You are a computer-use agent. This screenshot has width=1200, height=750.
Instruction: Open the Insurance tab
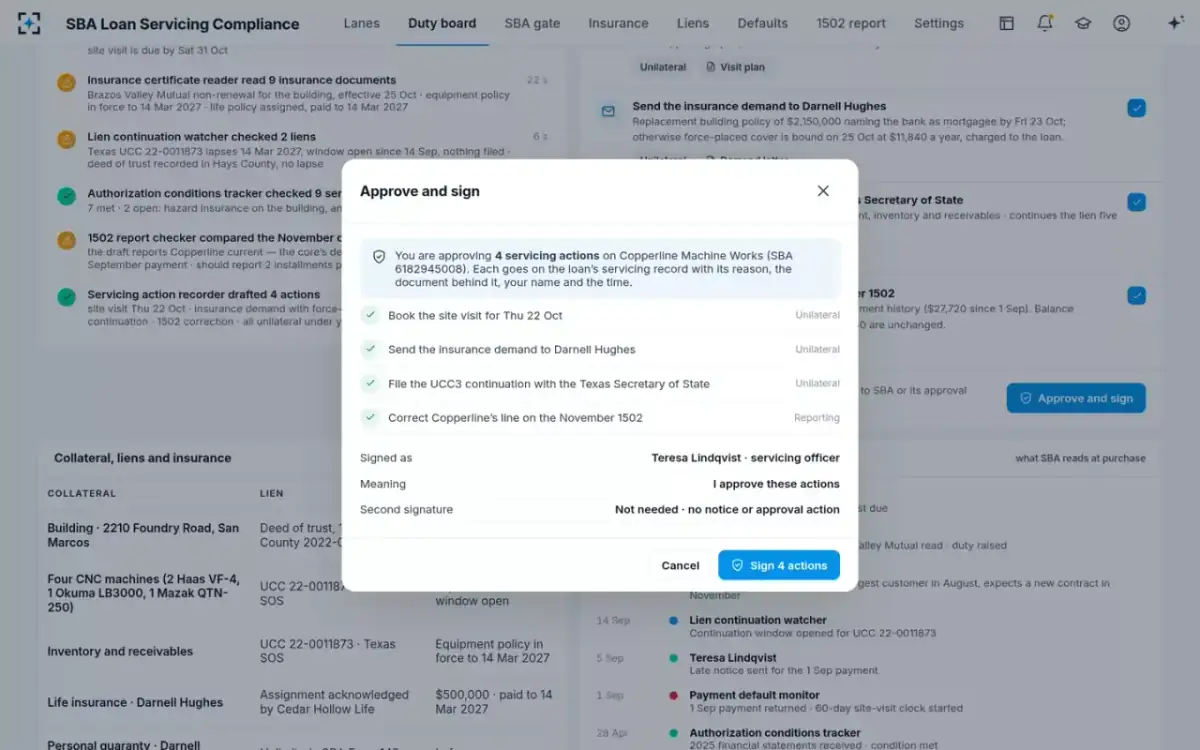click(x=618, y=23)
